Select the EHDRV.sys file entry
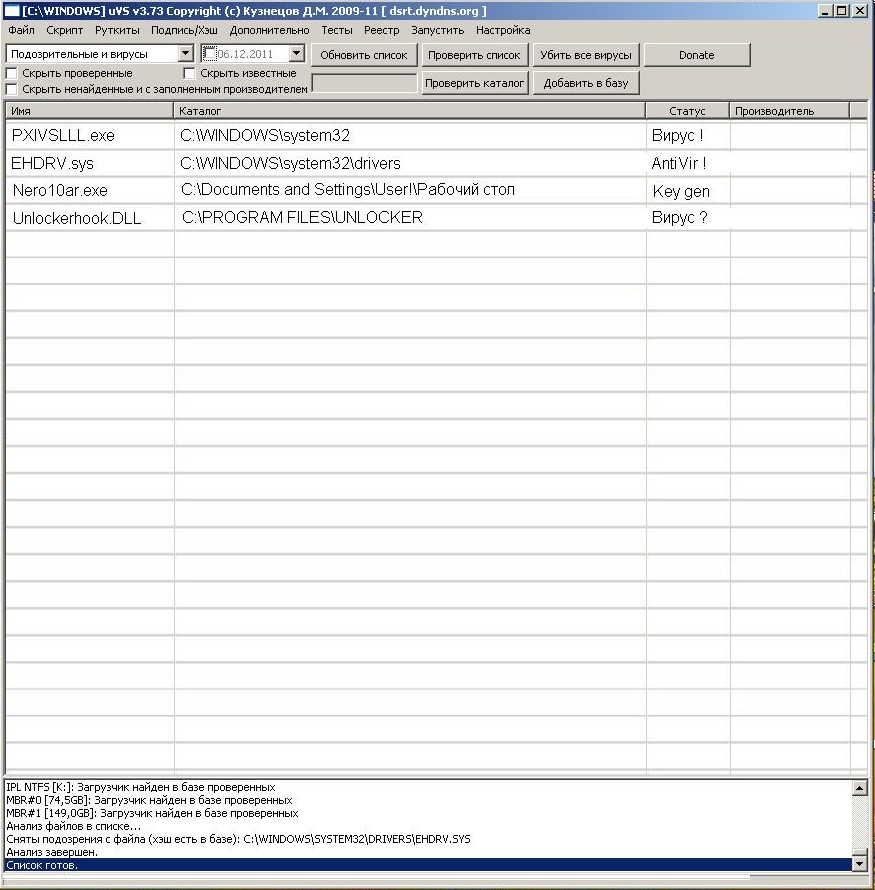 tap(52, 163)
